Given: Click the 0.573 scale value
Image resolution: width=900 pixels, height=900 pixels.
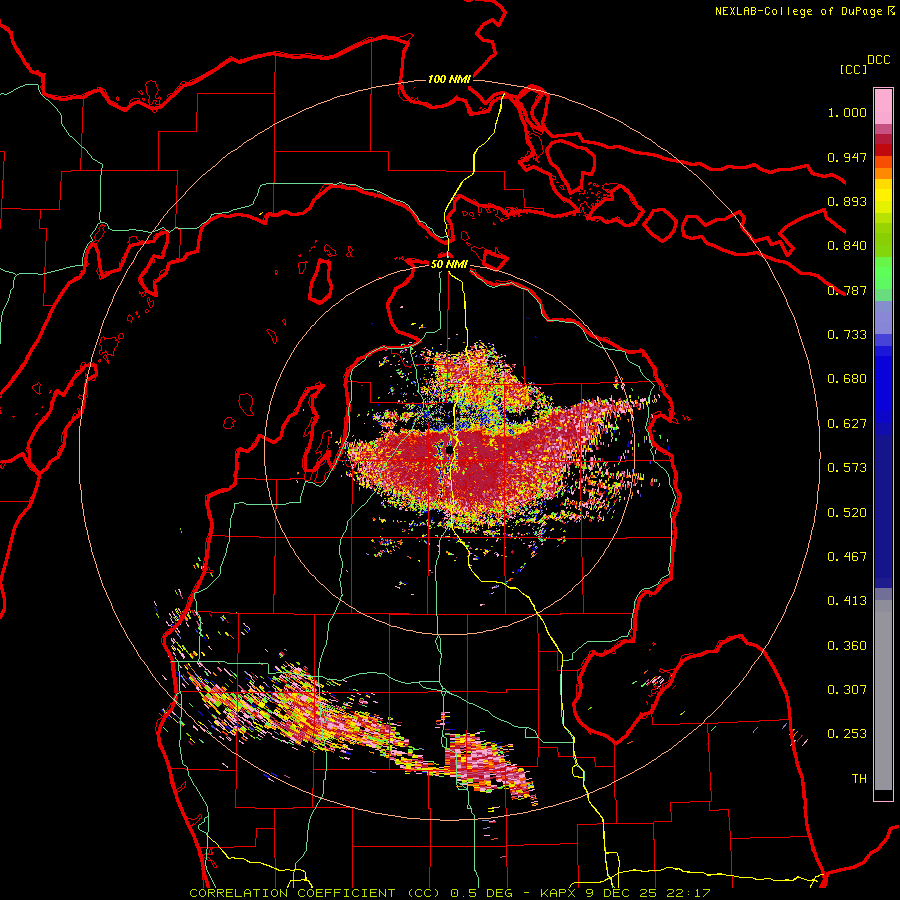Looking at the screenshot, I should click(847, 468).
